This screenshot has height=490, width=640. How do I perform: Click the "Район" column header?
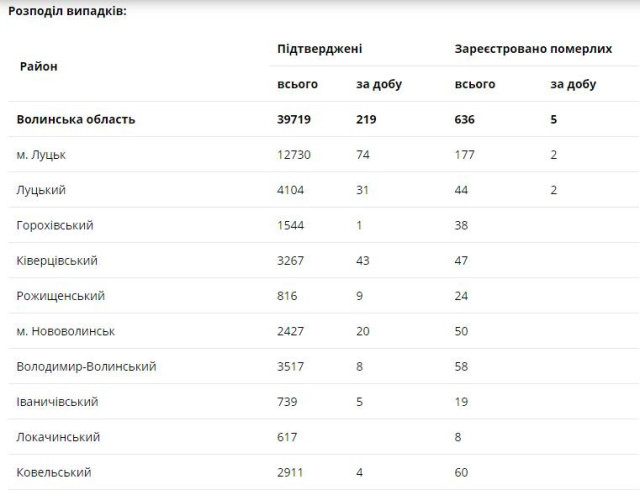tap(38, 66)
